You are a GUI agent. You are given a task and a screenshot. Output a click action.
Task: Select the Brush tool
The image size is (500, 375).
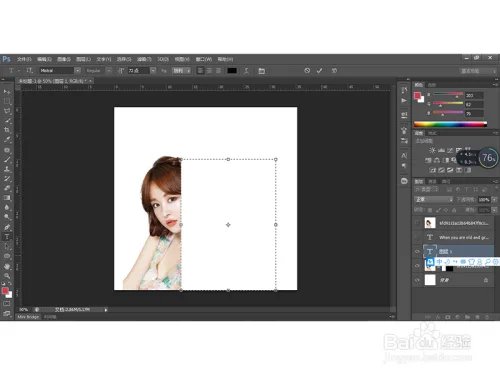click(7, 160)
